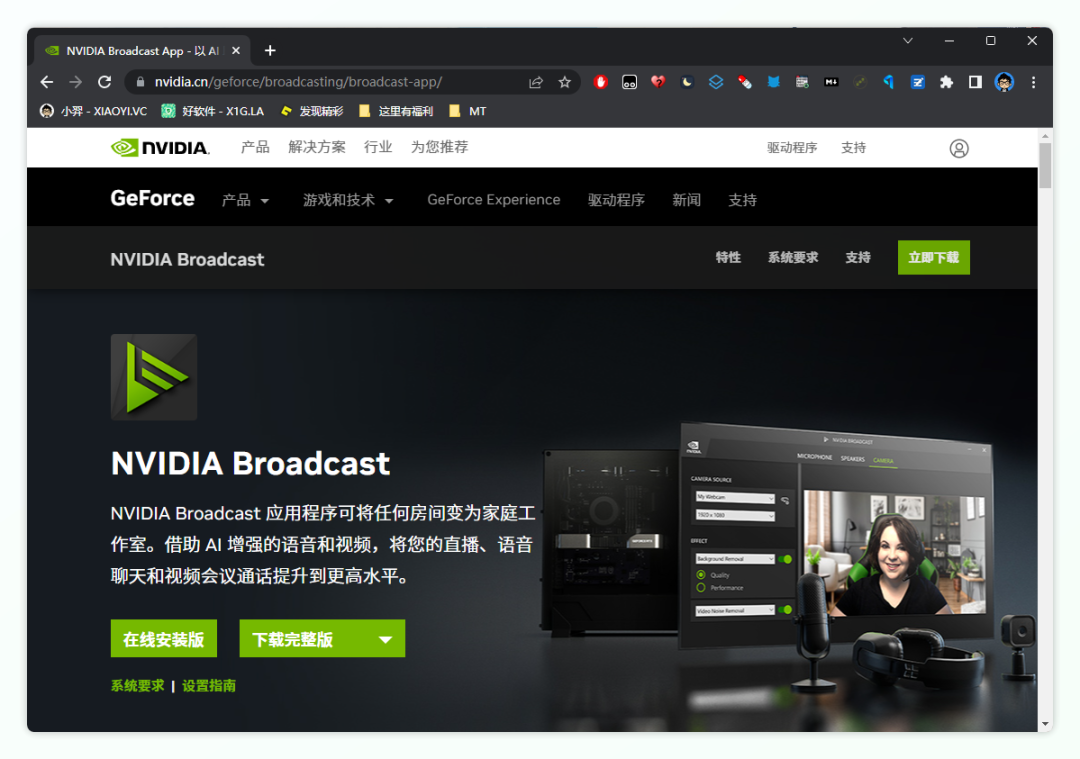Click the NVIDIA logo
Image resolution: width=1080 pixels, height=759 pixels.
[x=160, y=147]
